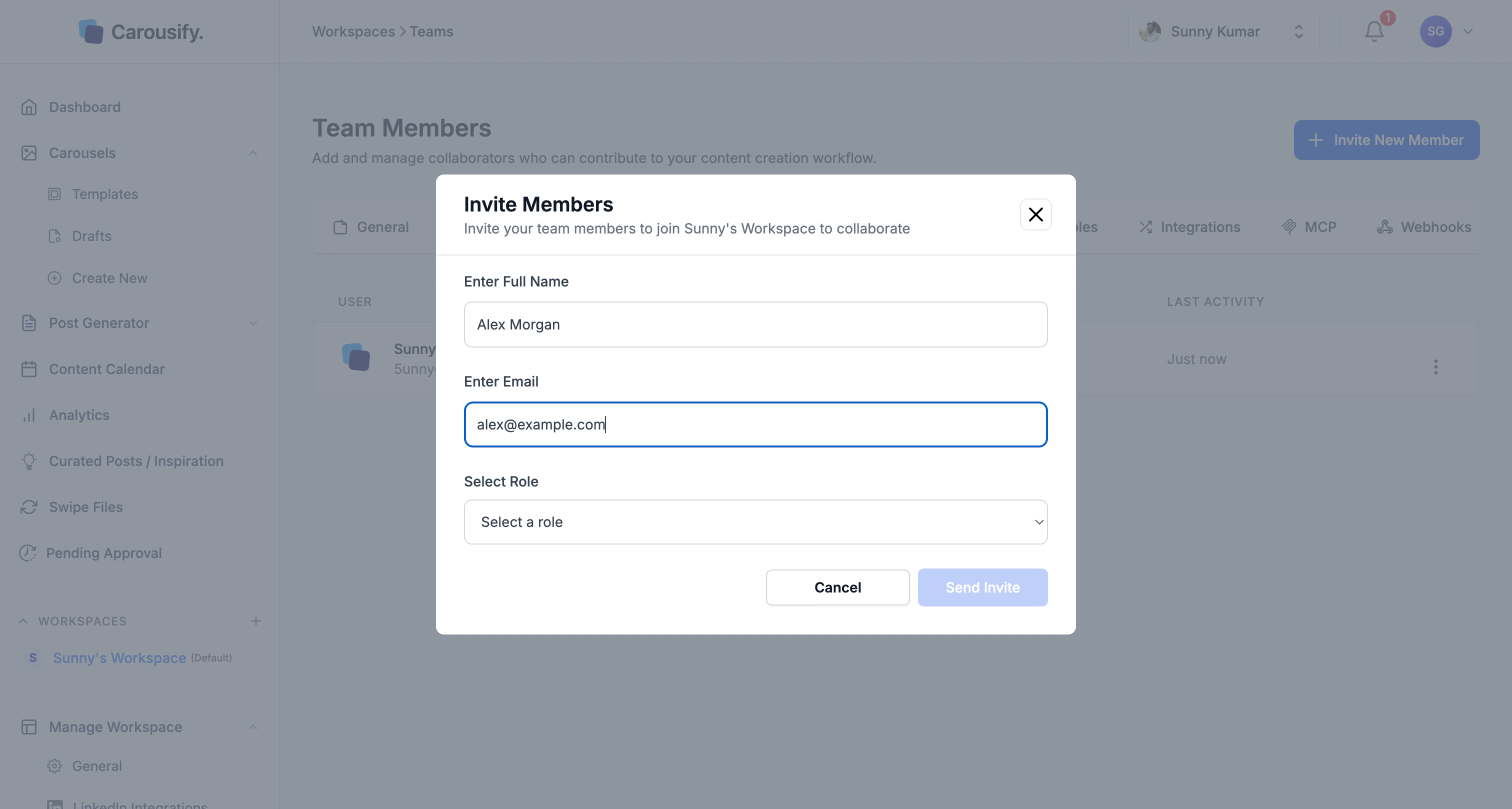Click the Analytics bar chart icon

click(29, 415)
